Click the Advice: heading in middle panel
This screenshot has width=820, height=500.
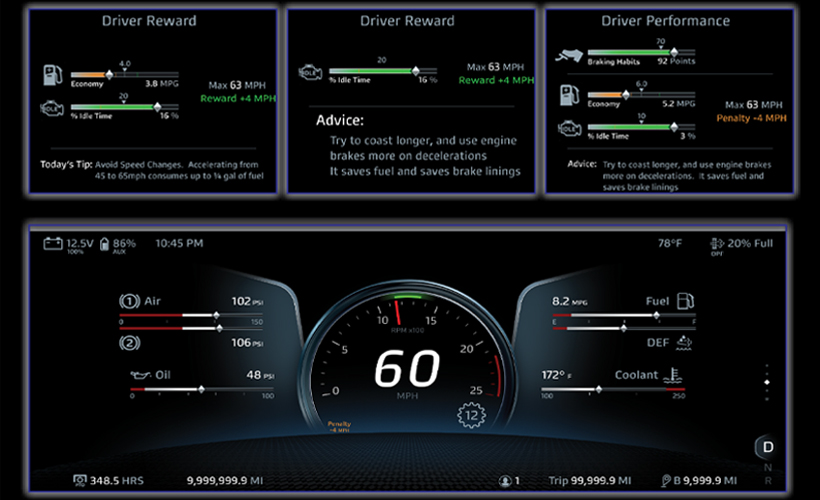pos(340,120)
